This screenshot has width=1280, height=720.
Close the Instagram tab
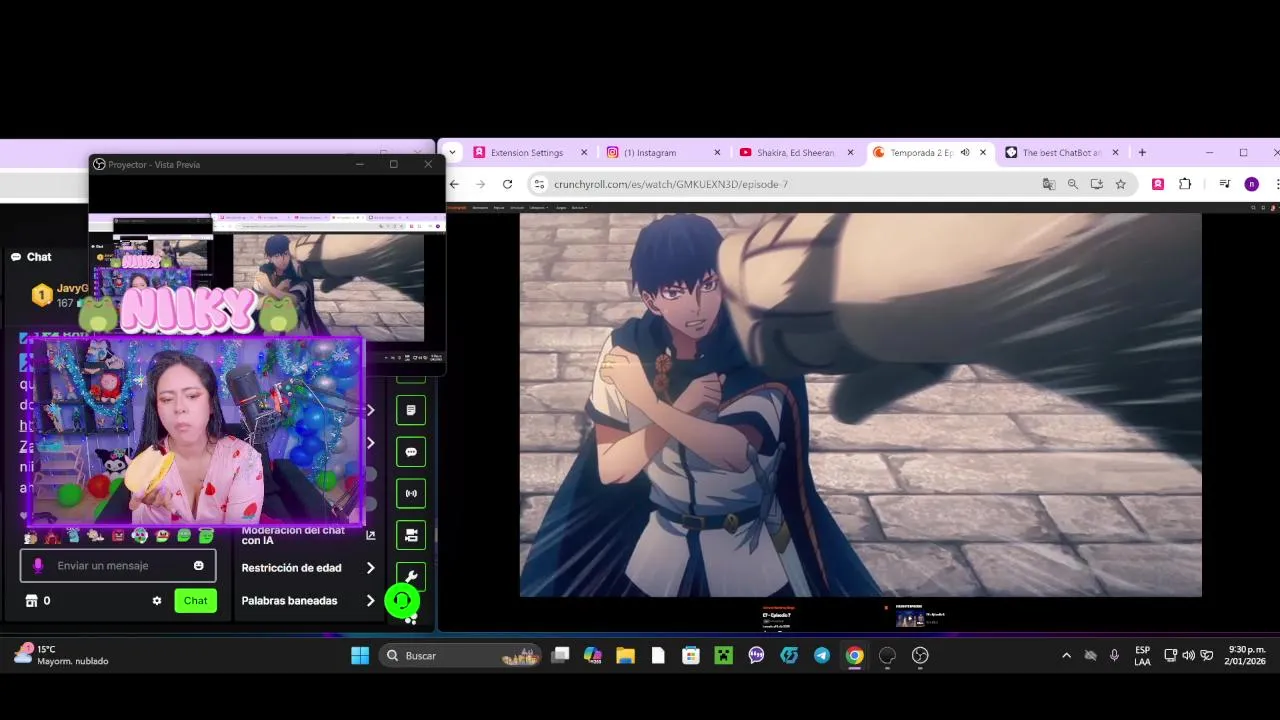pos(717,153)
